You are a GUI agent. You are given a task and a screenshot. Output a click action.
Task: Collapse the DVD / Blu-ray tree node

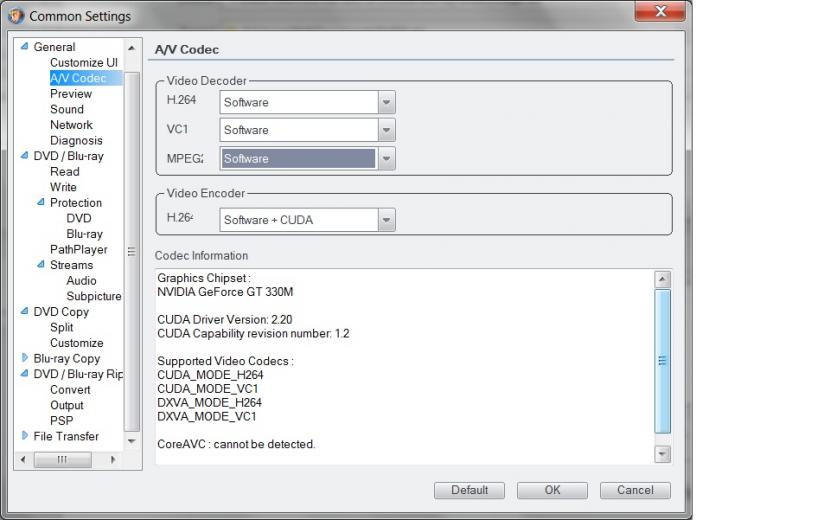pos(24,156)
